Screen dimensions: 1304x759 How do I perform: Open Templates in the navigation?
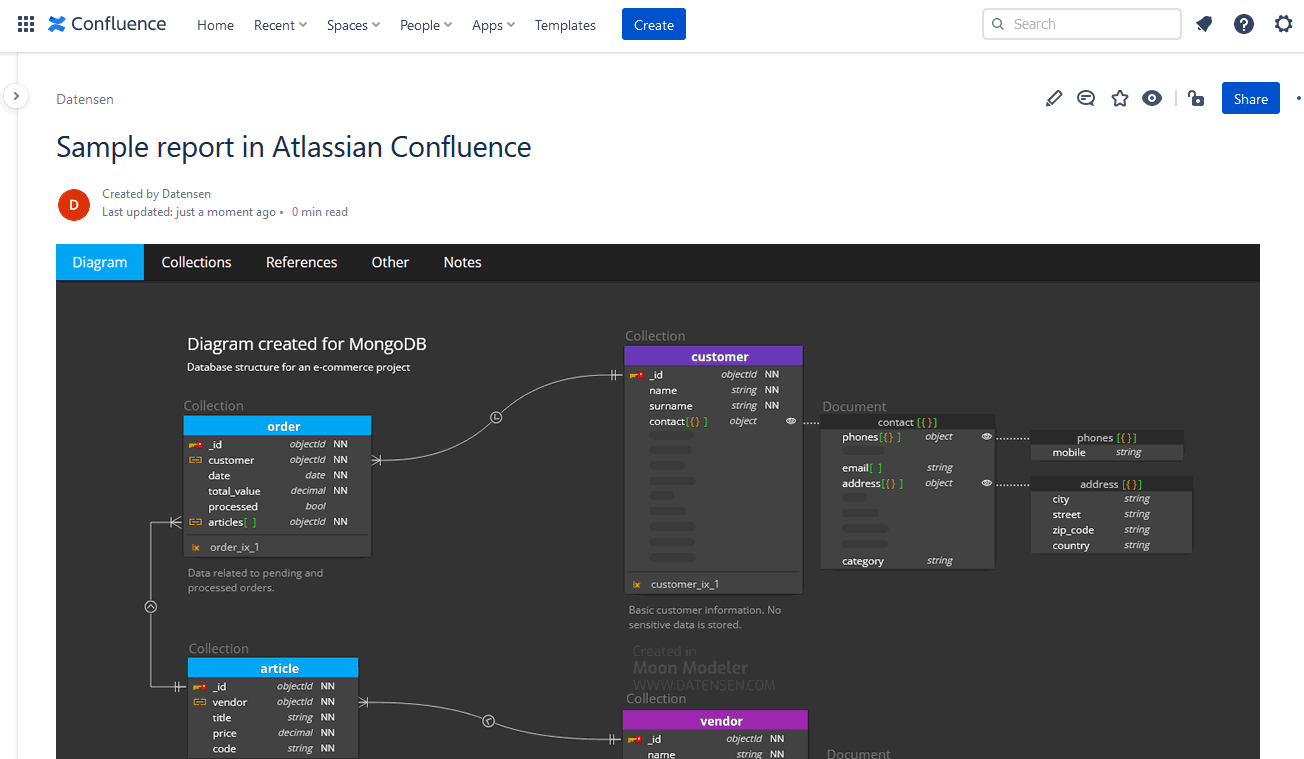[565, 25]
